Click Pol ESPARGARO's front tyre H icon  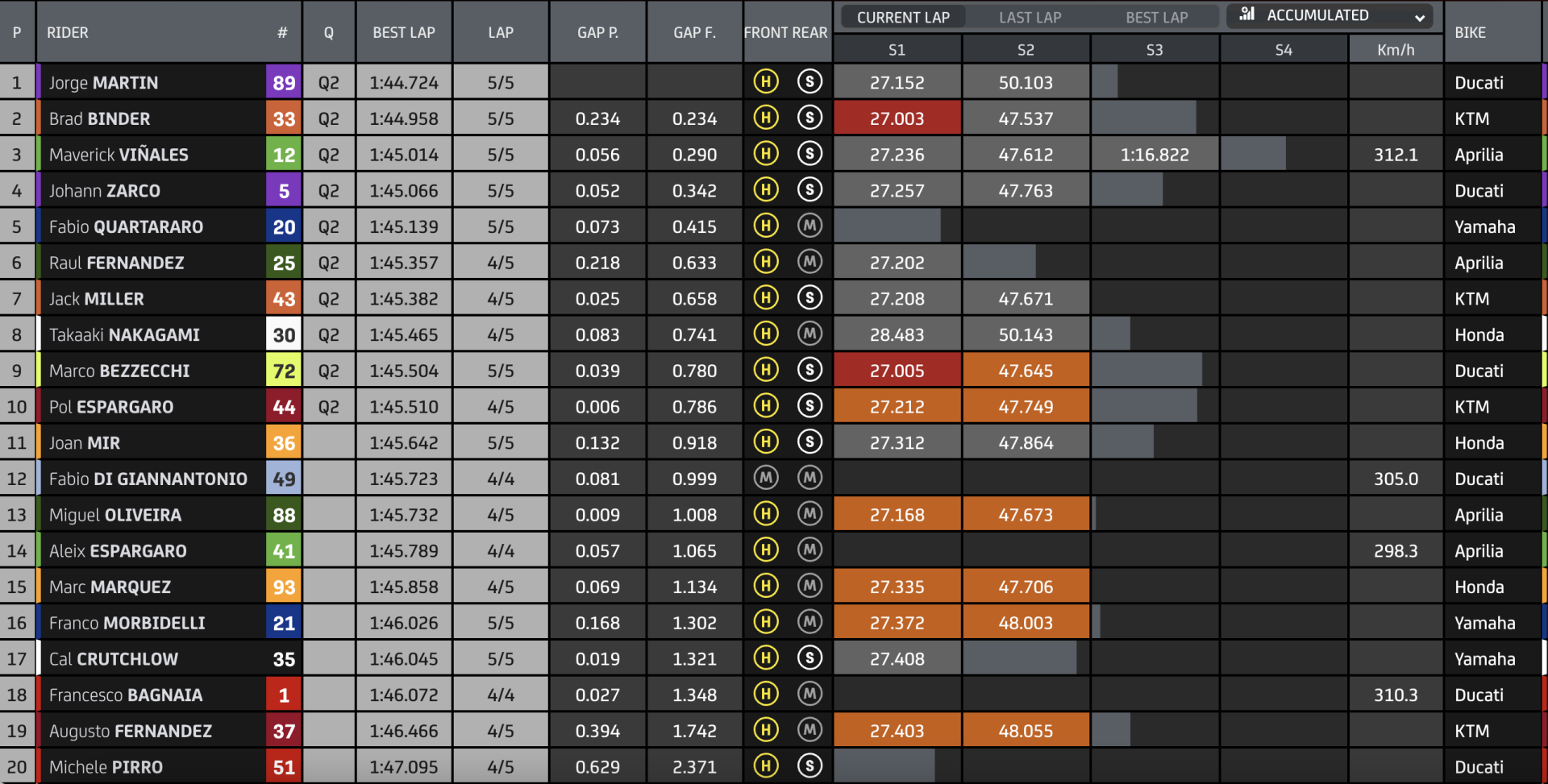tap(766, 405)
